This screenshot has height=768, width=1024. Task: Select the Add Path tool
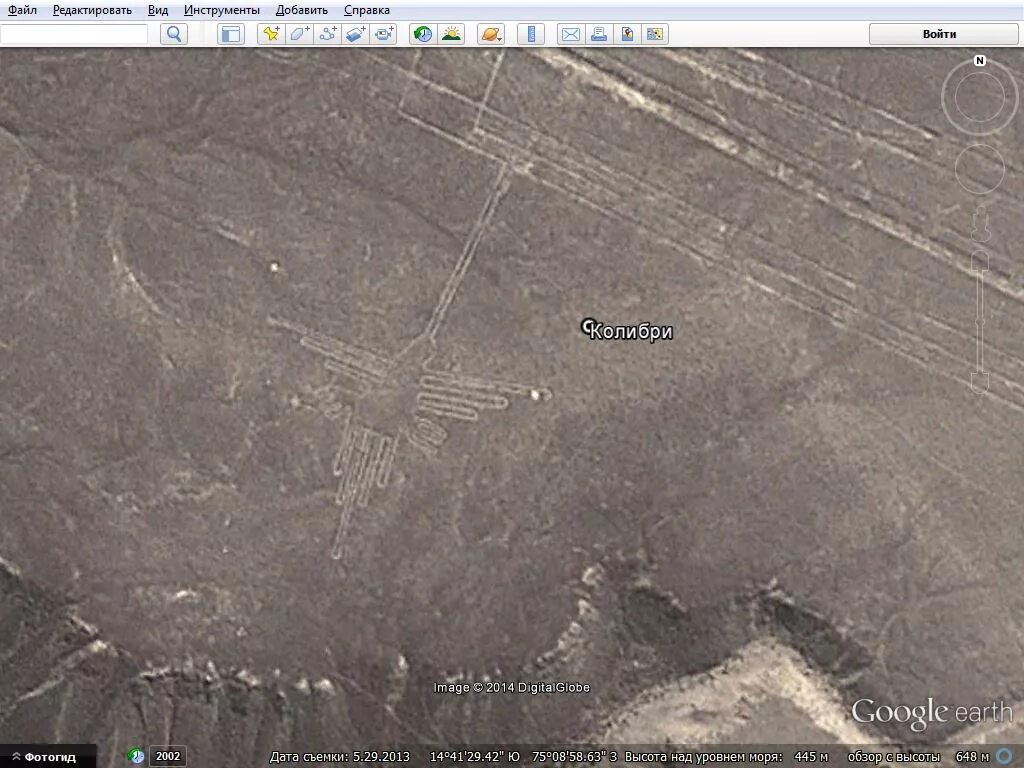327,34
